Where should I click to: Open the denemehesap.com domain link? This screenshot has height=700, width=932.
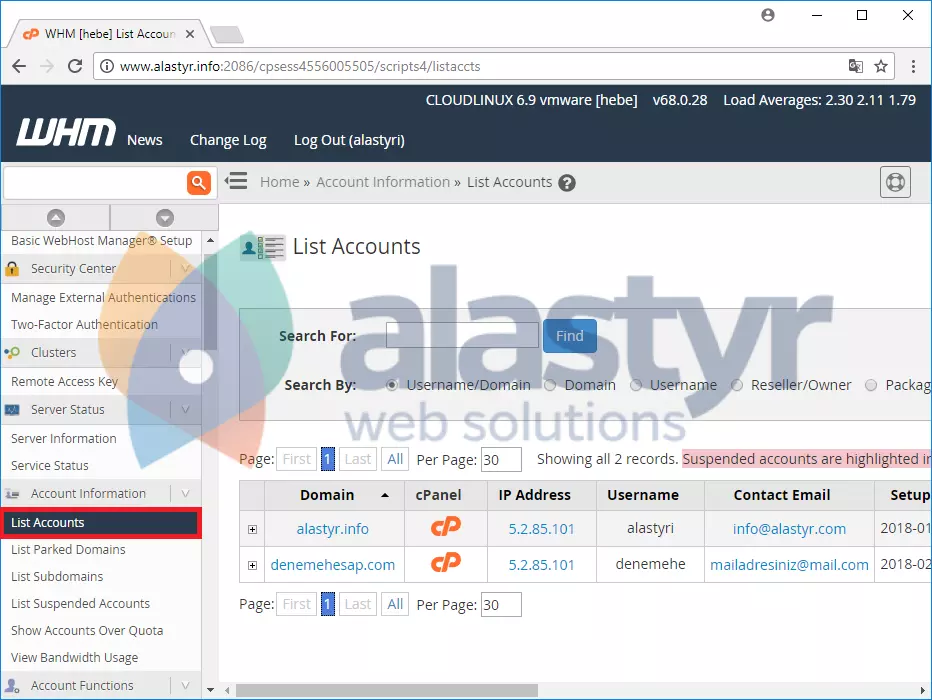(x=332, y=565)
